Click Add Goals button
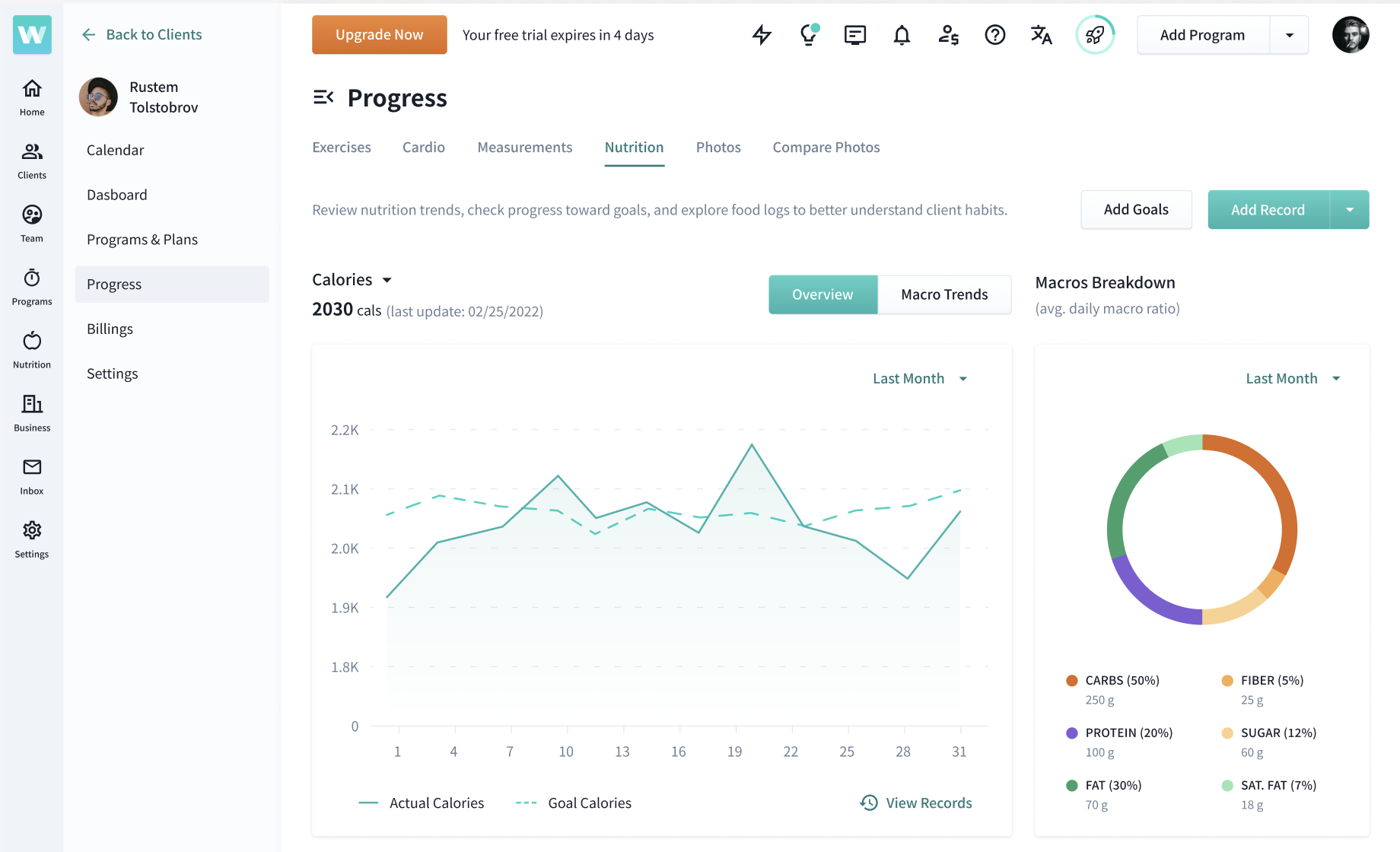This screenshot has height=852, width=1400. click(1136, 209)
